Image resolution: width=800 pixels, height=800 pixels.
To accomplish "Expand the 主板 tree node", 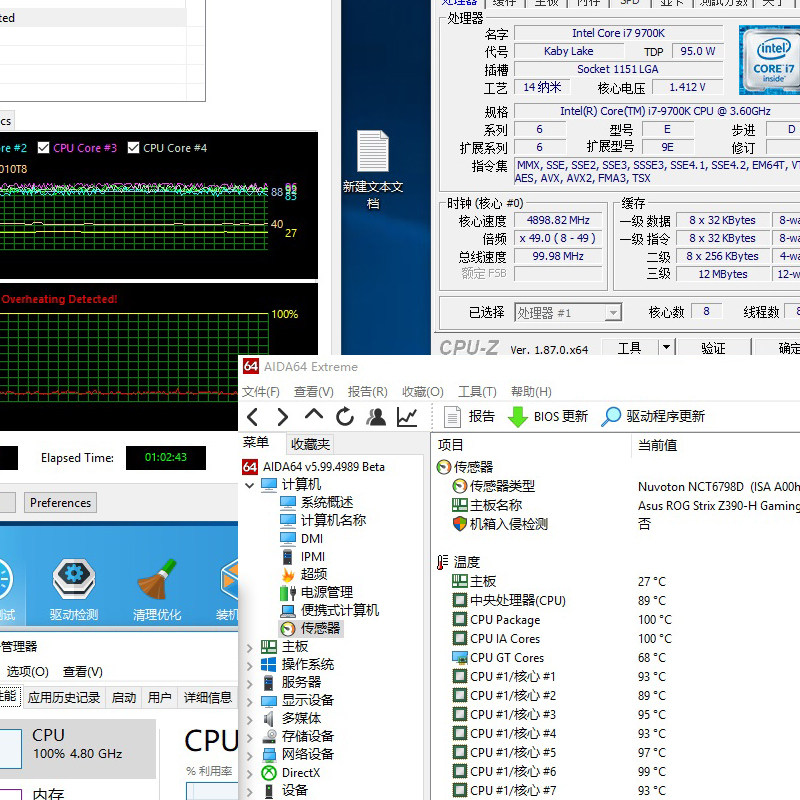I will click(249, 648).
